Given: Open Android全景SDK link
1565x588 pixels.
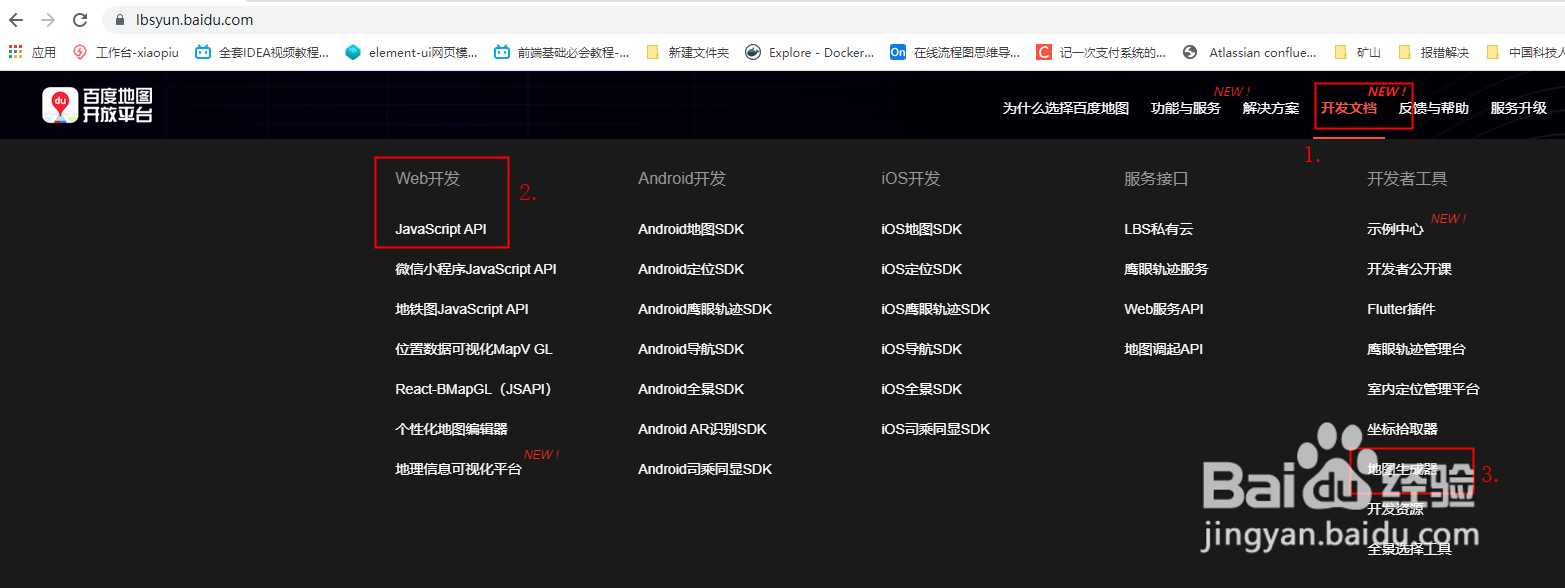Looking at the screenshot, I should [x=691, y=389].
